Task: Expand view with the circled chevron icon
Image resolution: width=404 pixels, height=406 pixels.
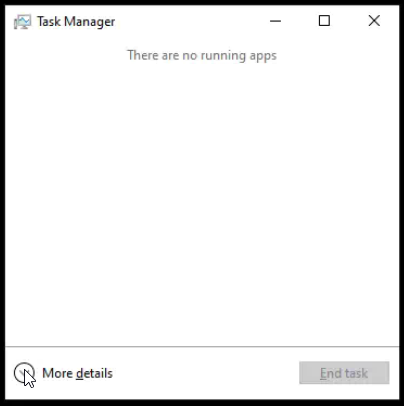Action: (x=24, y=373)
